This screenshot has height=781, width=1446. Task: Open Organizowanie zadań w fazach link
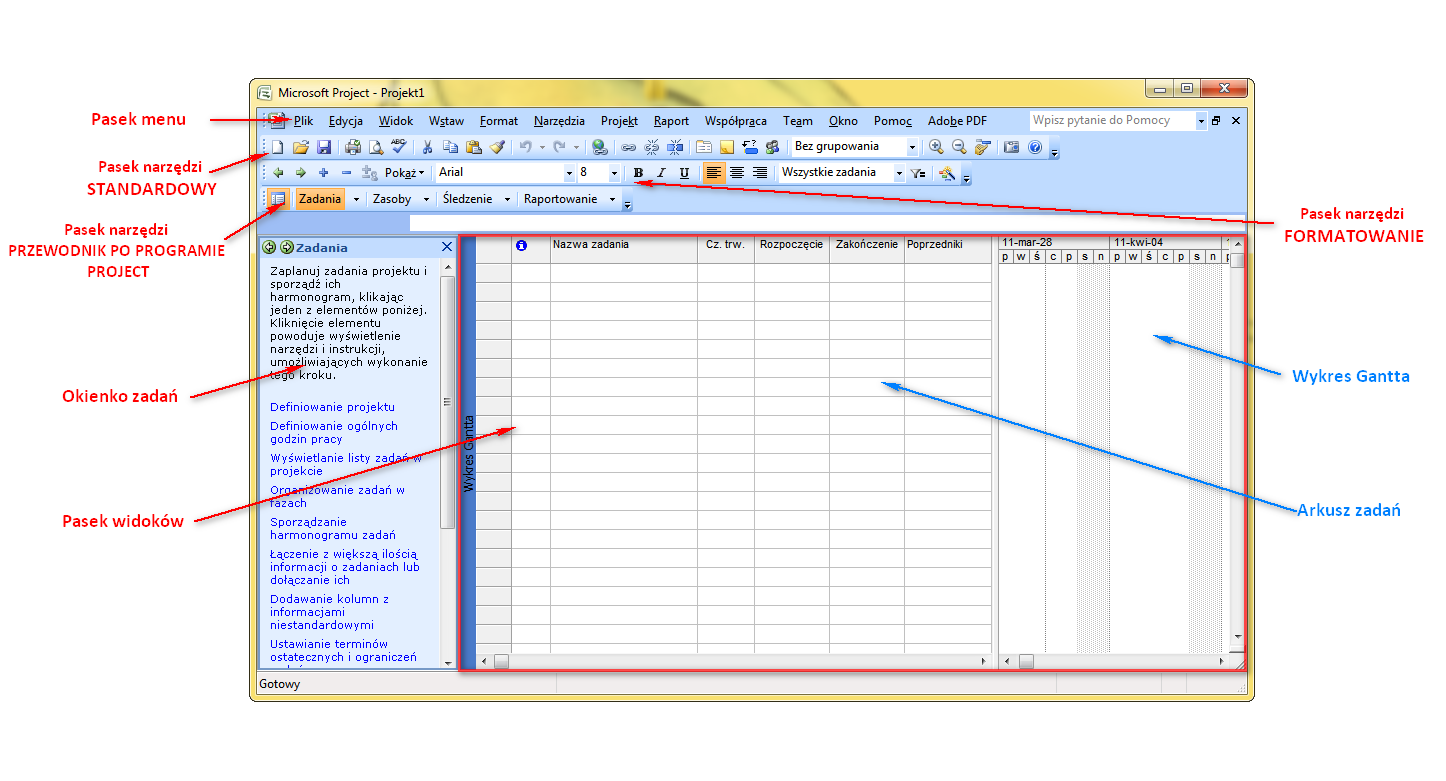click(x=337, y=496)
